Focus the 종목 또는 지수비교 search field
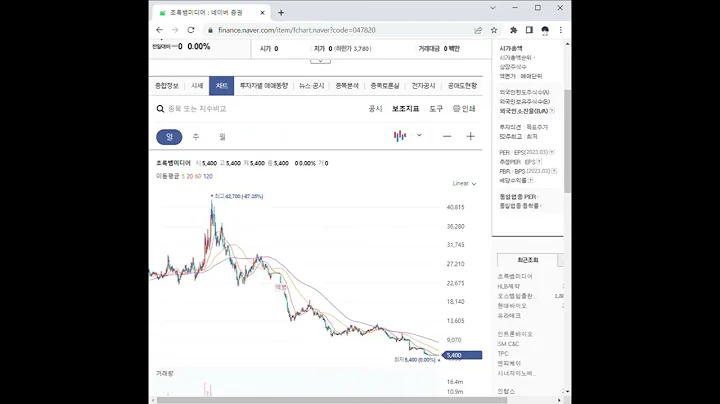This screenshot has width=720, height=404. [197, 109]
